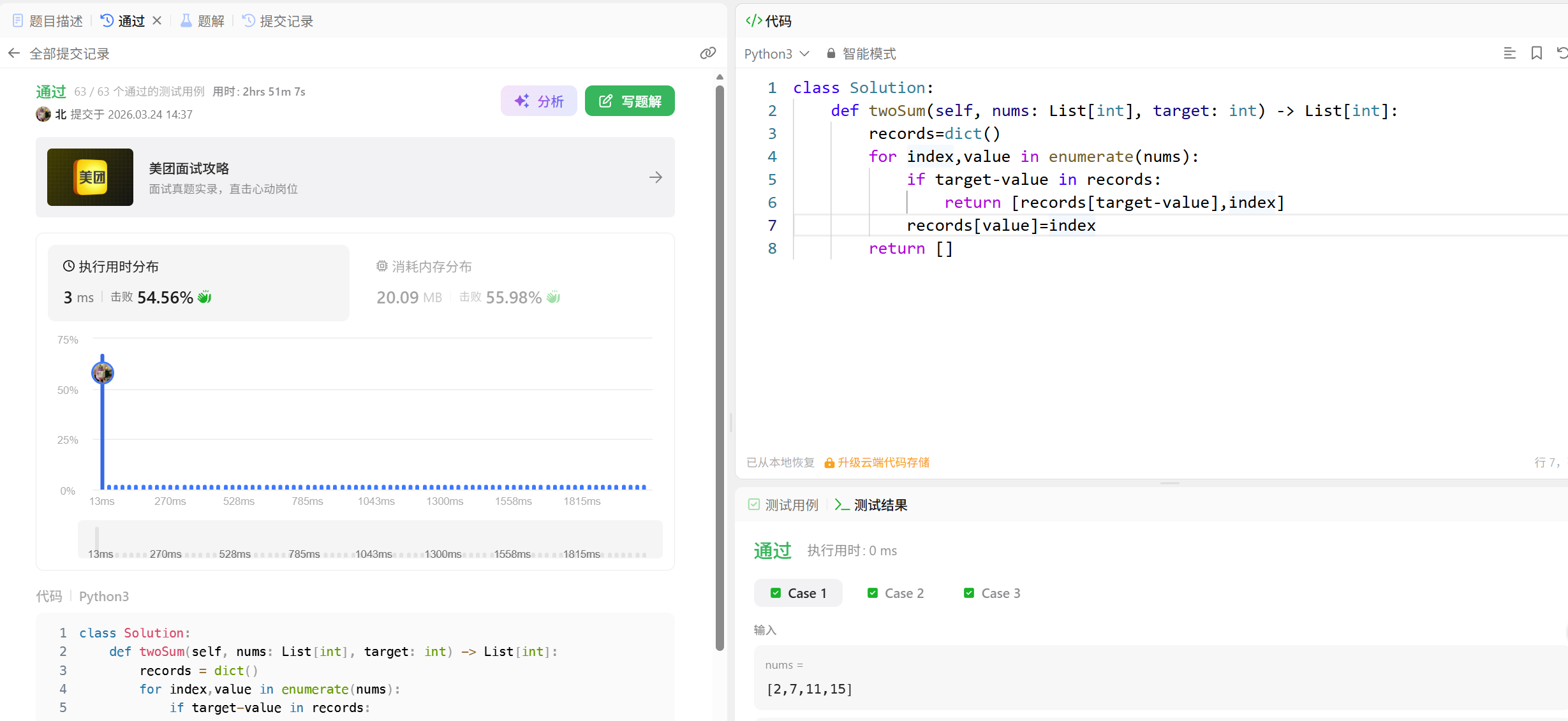Click the code format icon in editor toolbar
The width and height of the screenshot is (1568, 721).
tap(1509, 54)
